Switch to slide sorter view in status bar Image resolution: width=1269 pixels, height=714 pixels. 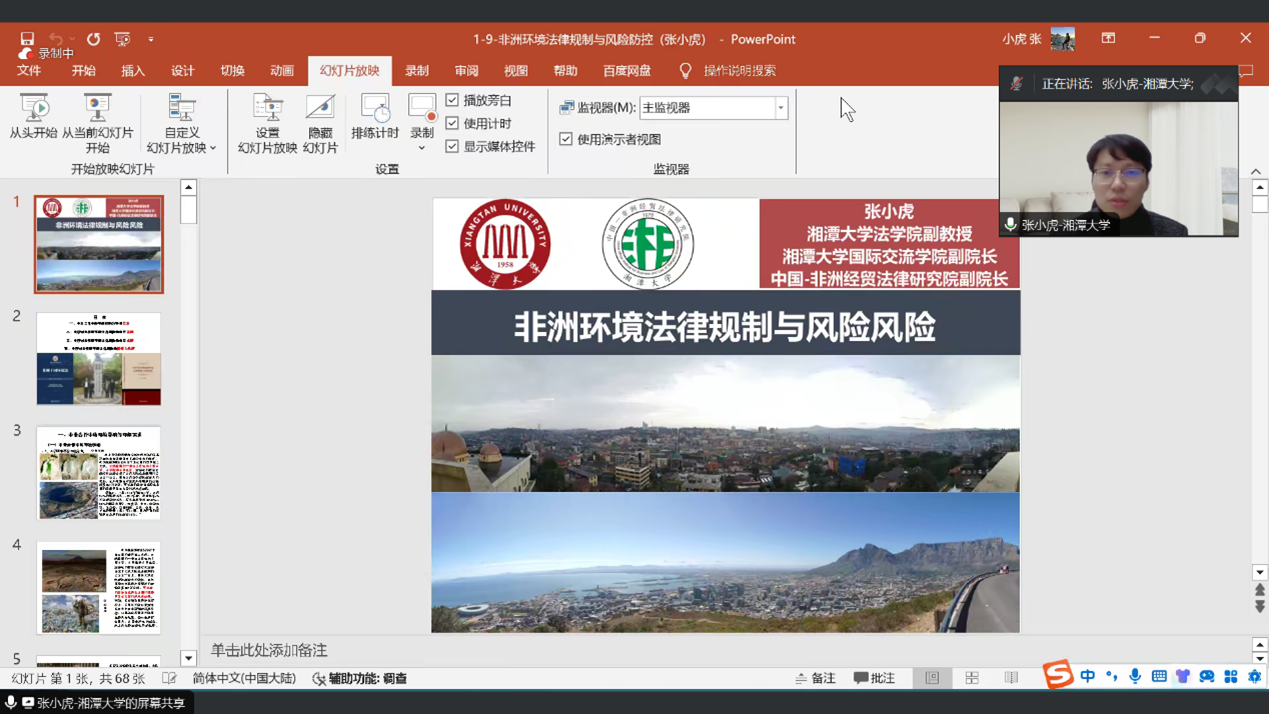pos(972,678)
